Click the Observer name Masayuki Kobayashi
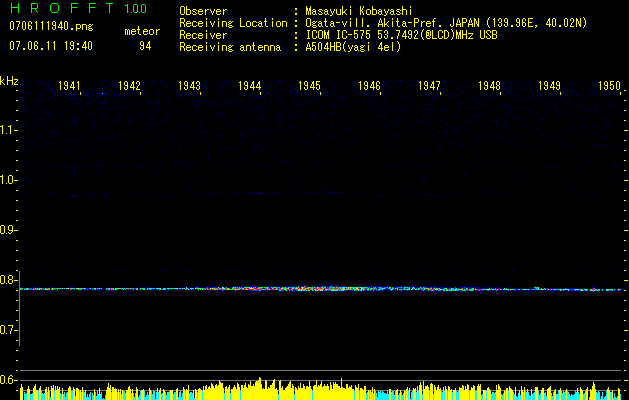The width and height of the screenshot is (629, 400). click(359, 11)
